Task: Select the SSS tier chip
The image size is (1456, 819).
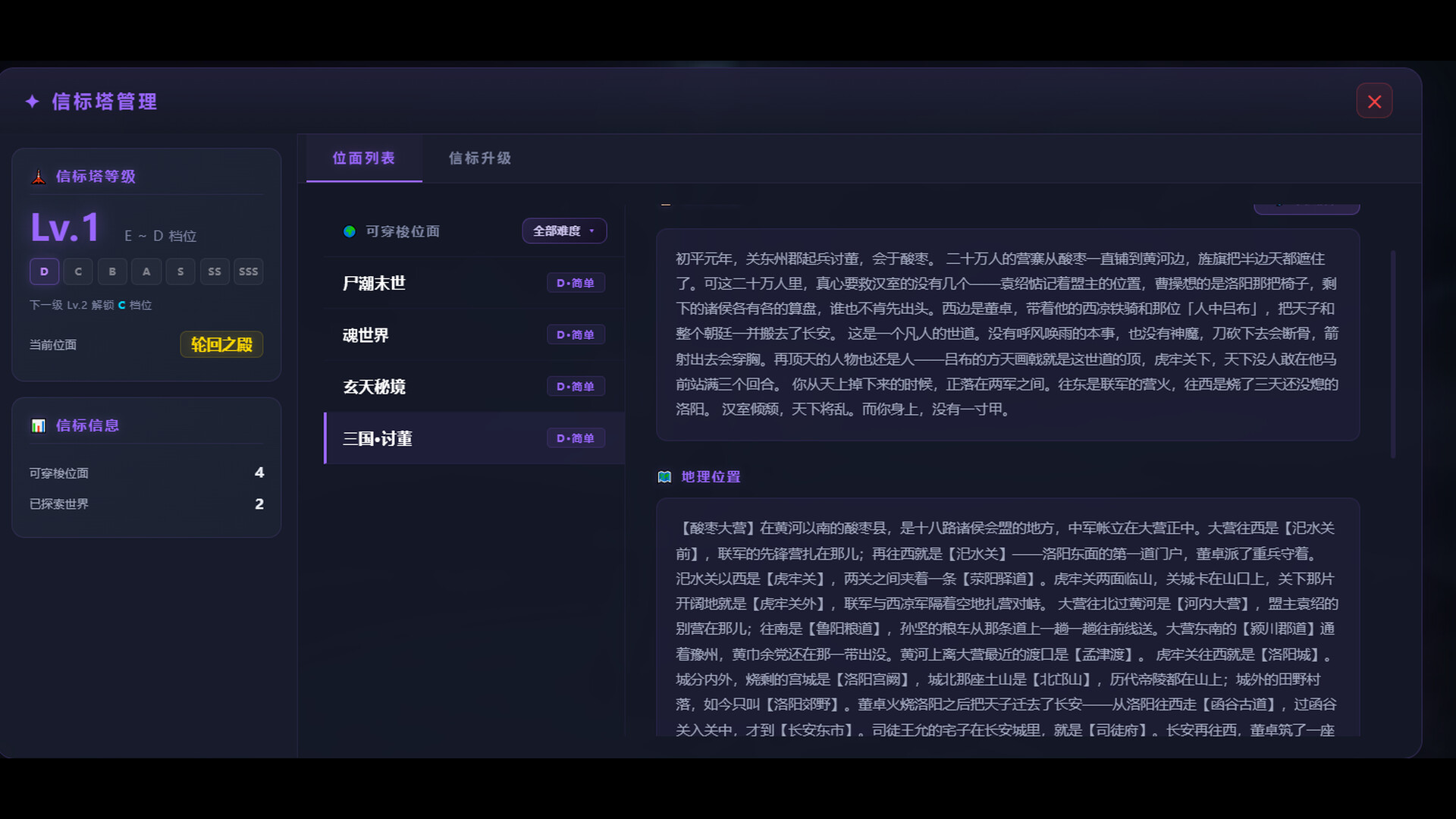Action: click(x=249, y=271)
